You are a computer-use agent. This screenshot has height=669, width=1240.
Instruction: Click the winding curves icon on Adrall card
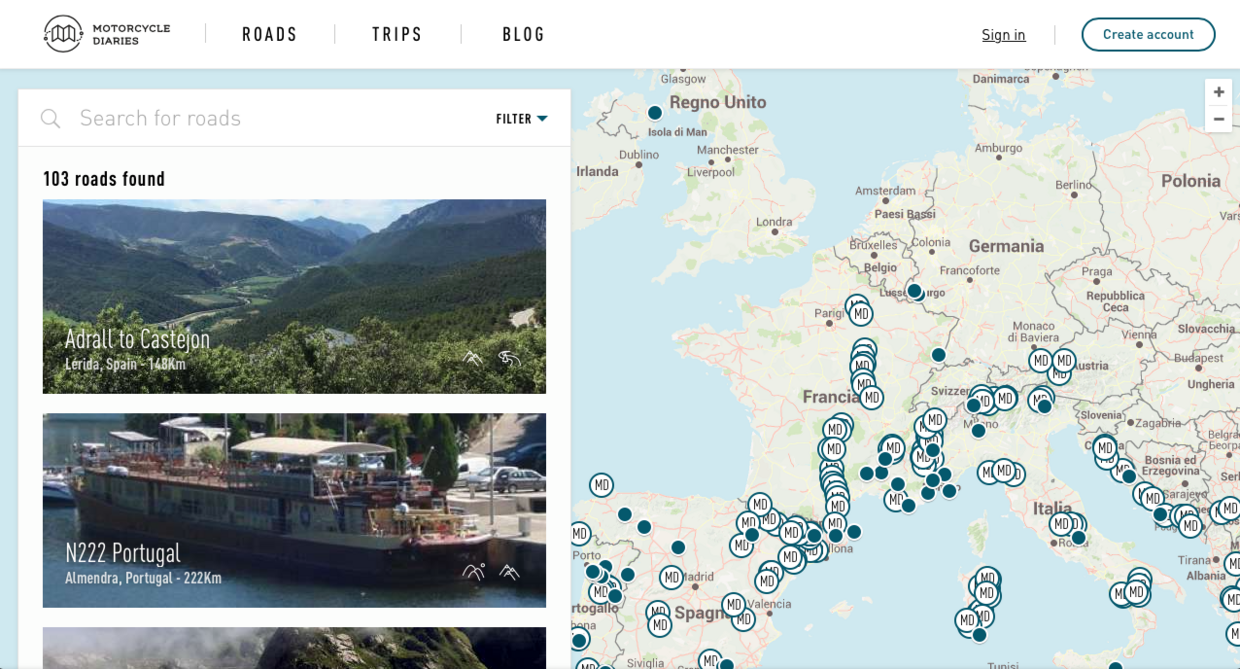pos(510,358)
